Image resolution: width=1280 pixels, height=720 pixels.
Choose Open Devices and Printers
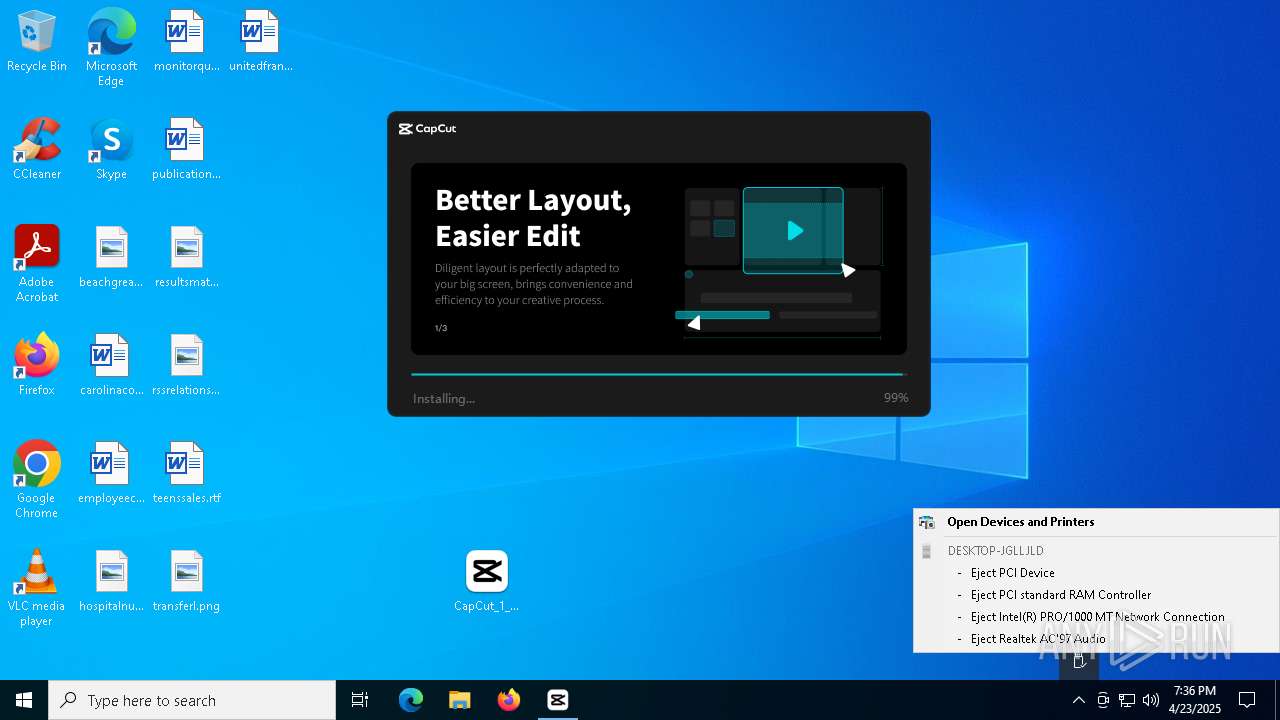[x=1020, y=522]
